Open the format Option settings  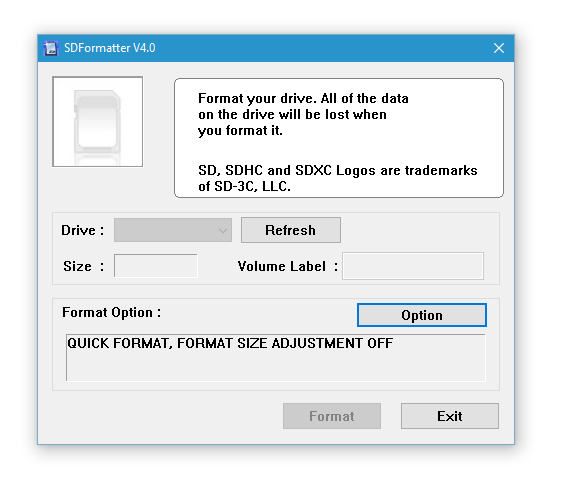click(x=422, y=315)
